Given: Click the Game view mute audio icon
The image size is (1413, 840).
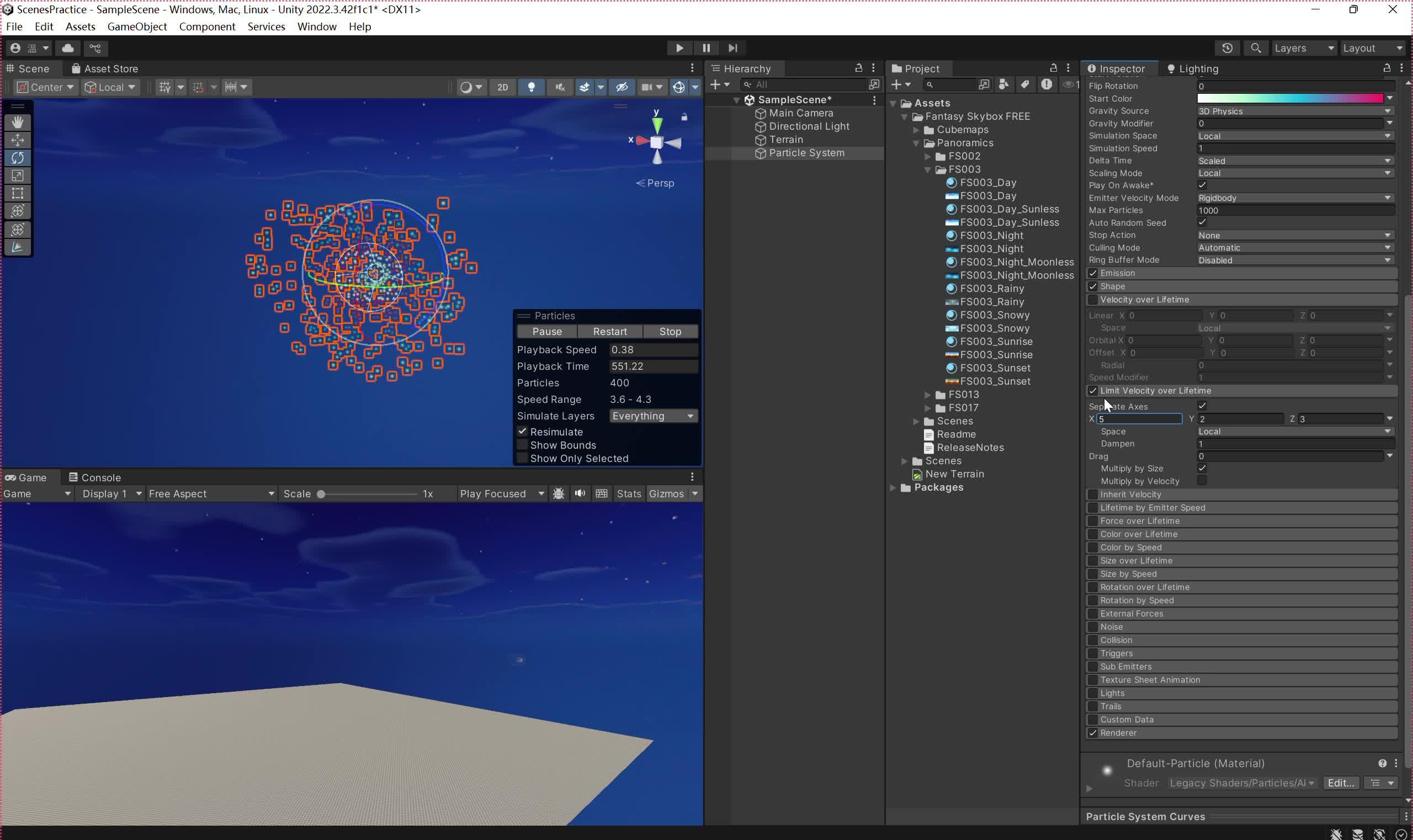Looking at the screenshot, I should [x=580, y=493].
